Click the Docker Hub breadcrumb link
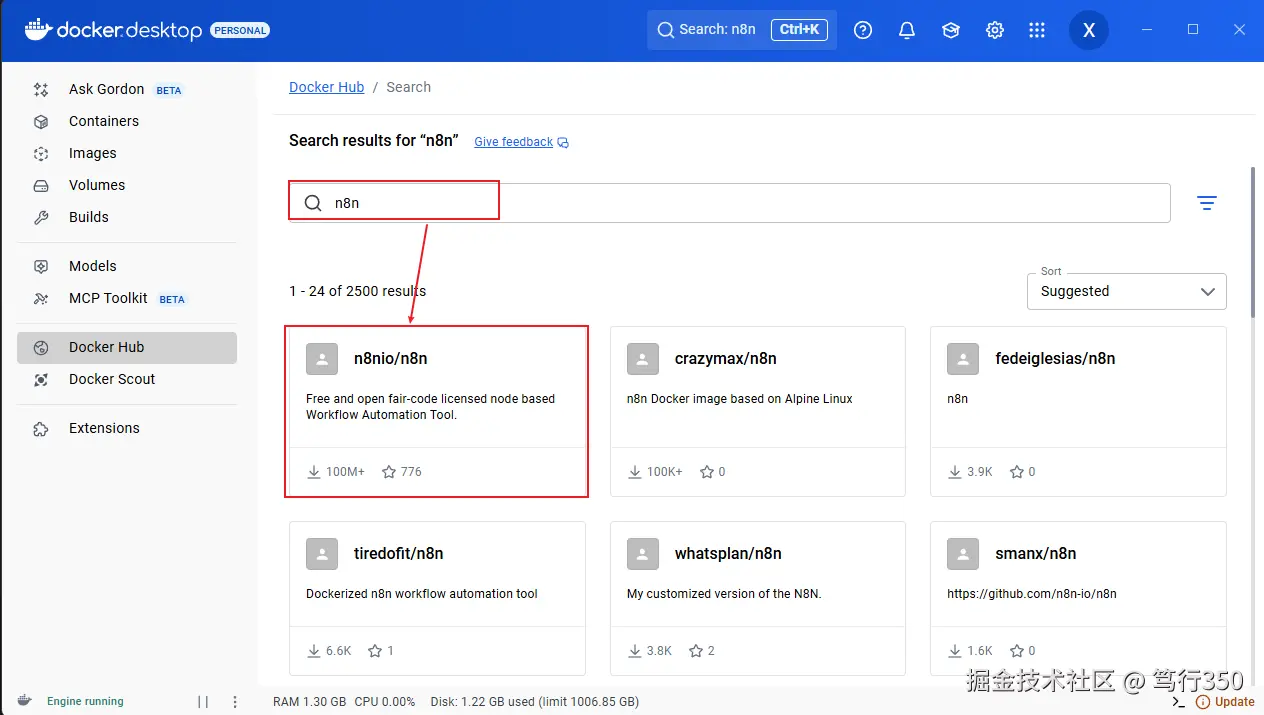Viewport: 1264px width, 715px height. (x=327, y=87)
